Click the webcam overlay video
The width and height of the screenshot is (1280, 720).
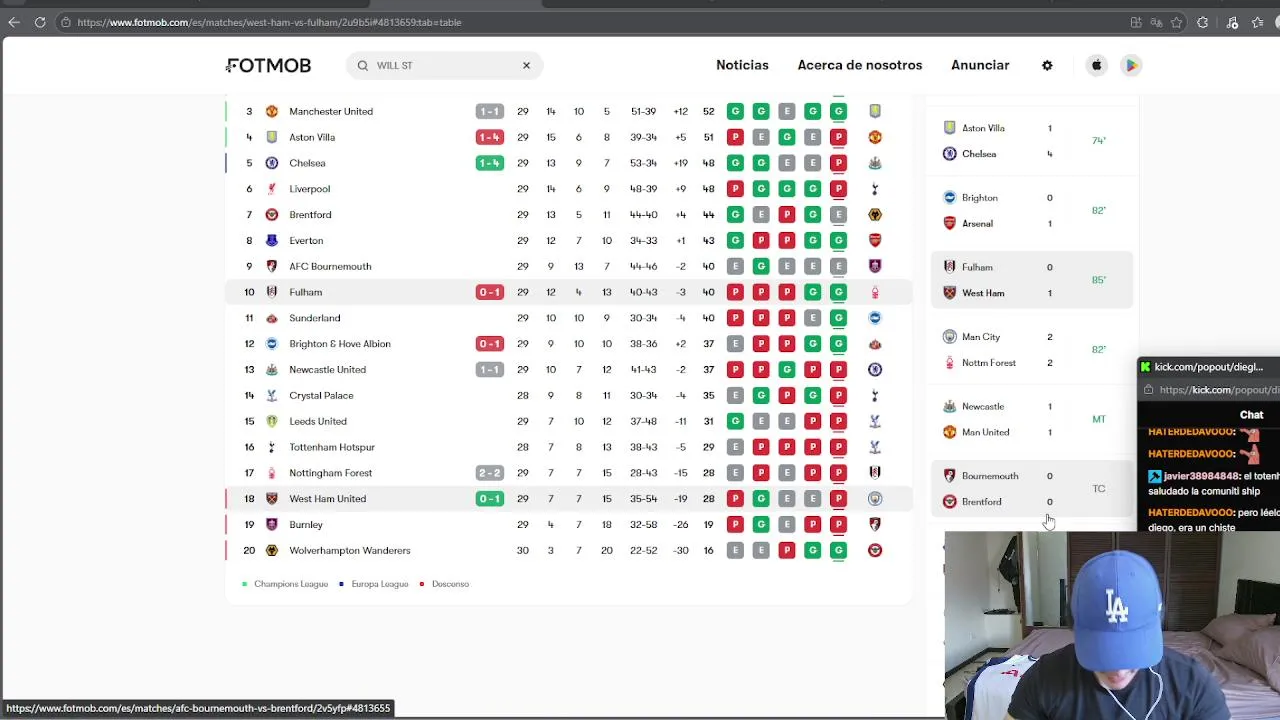(x=1112, y=625)
